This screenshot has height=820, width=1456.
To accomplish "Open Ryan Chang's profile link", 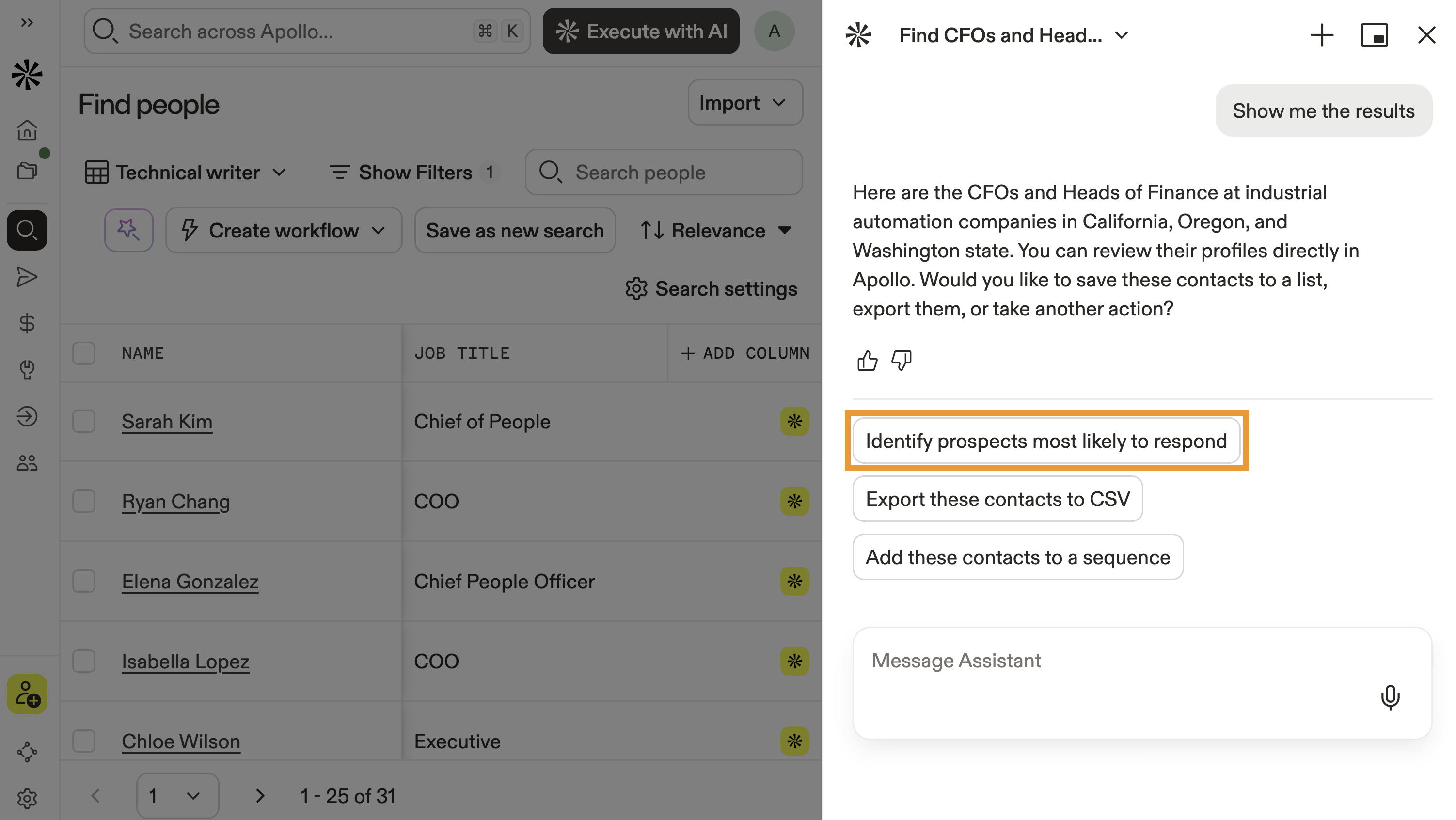I will [x=176, y=502].
